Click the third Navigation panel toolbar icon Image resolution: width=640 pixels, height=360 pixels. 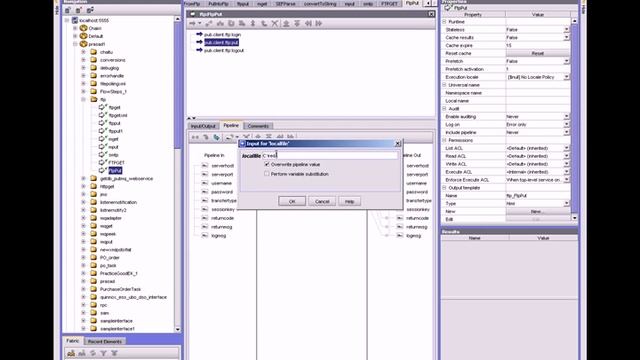pyautogui.click(x=90, y=10)
